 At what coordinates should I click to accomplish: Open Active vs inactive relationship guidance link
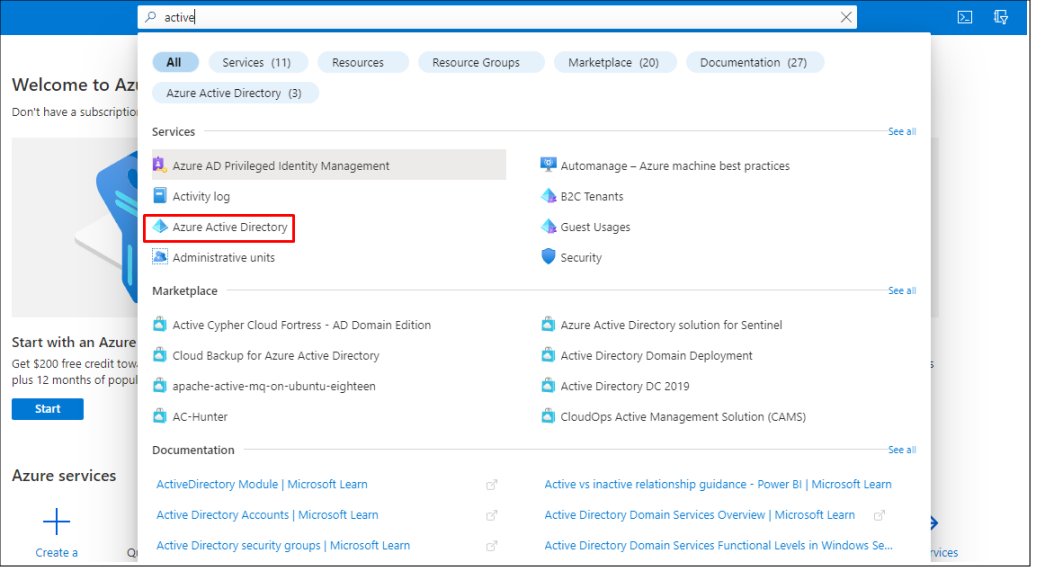pos(718,484)
